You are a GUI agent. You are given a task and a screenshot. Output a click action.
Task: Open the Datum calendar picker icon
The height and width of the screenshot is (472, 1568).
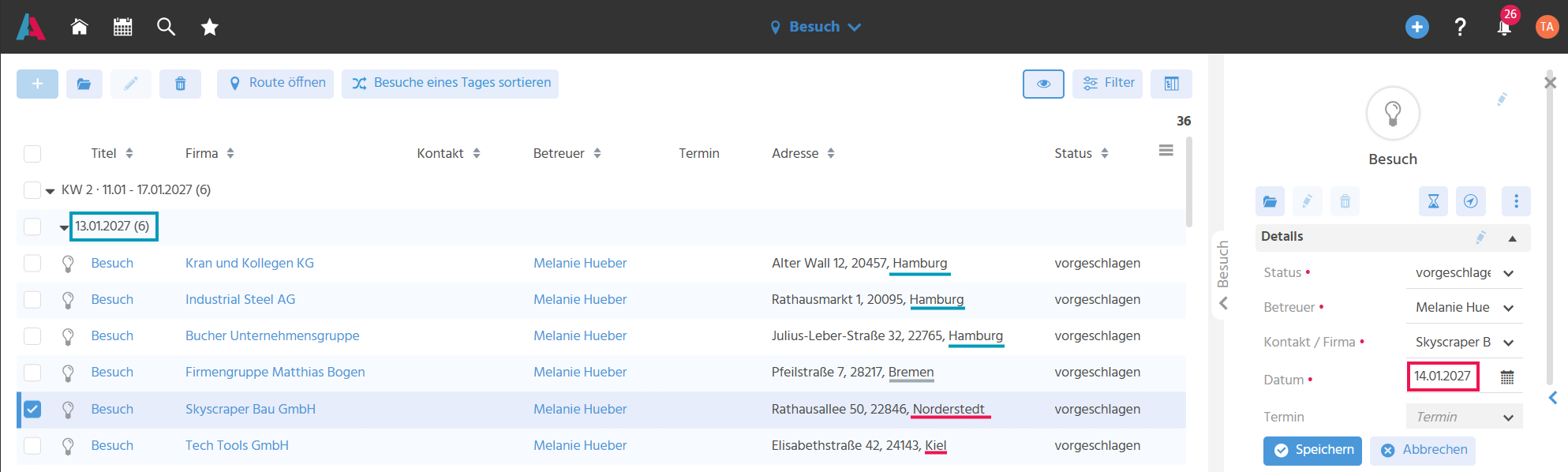pyautogui.click(x=1507, y=377)
